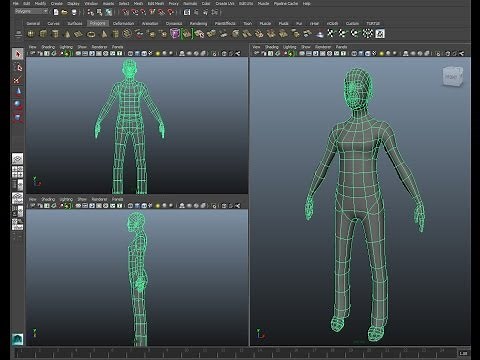
Task: Select four view layout in toolbox
Action: pyautogui.click(x=18, y=172)
